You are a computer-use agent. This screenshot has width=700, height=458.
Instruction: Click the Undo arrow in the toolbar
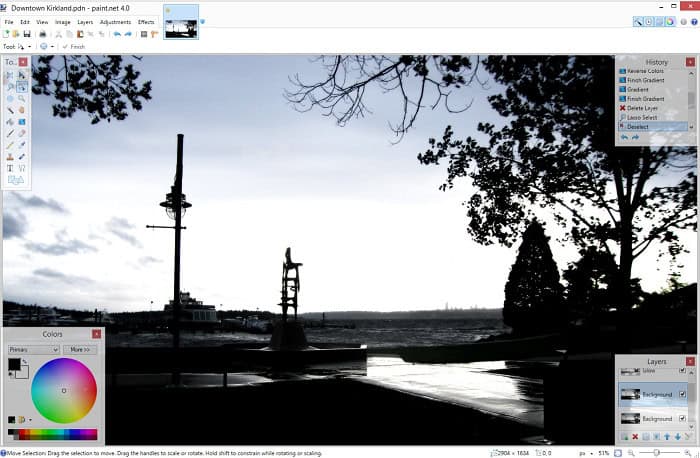(x=117, y=34)
